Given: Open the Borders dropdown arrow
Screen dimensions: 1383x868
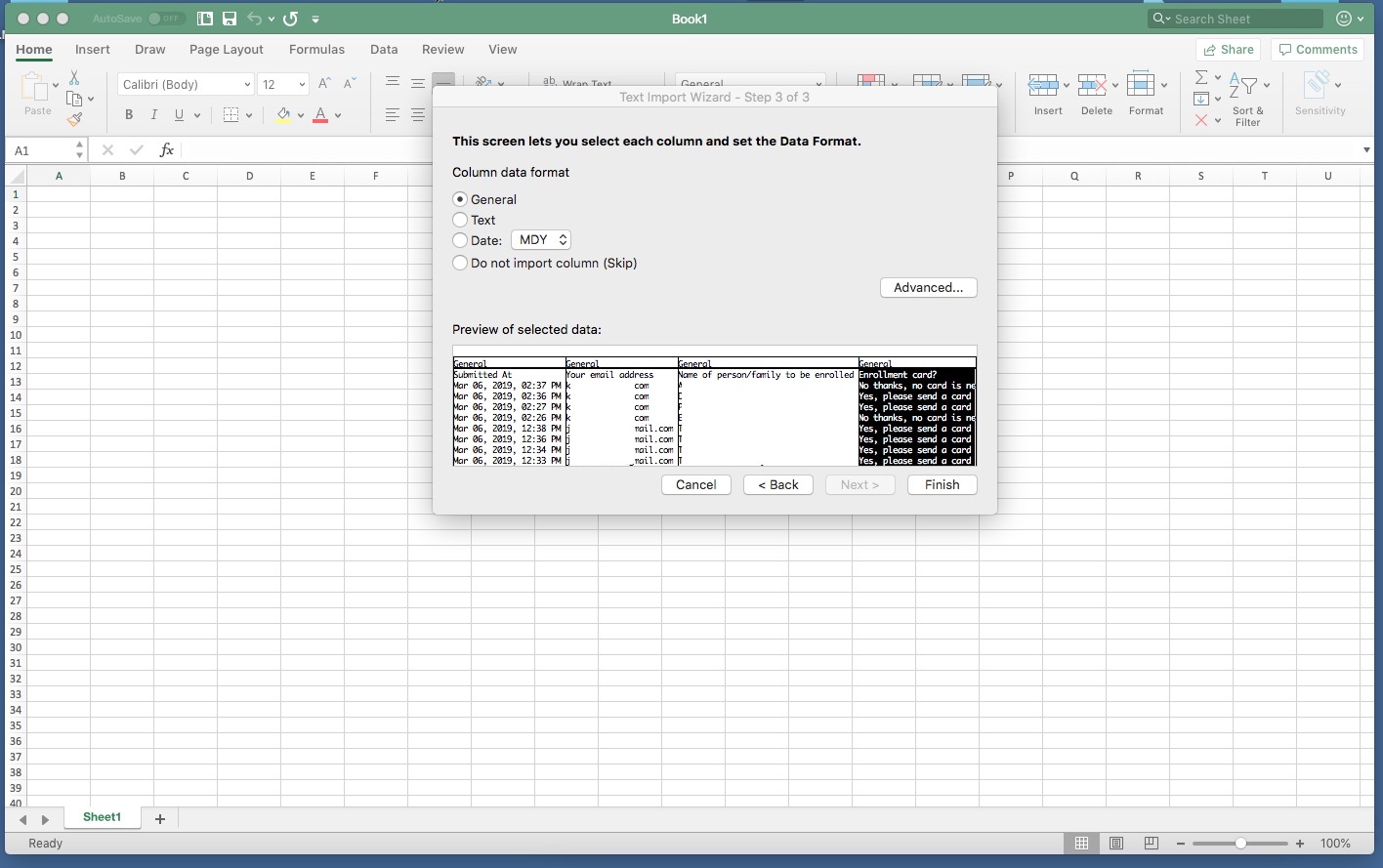Looking at the screenshot, I should pyautogui.click(x=249, y=115).
